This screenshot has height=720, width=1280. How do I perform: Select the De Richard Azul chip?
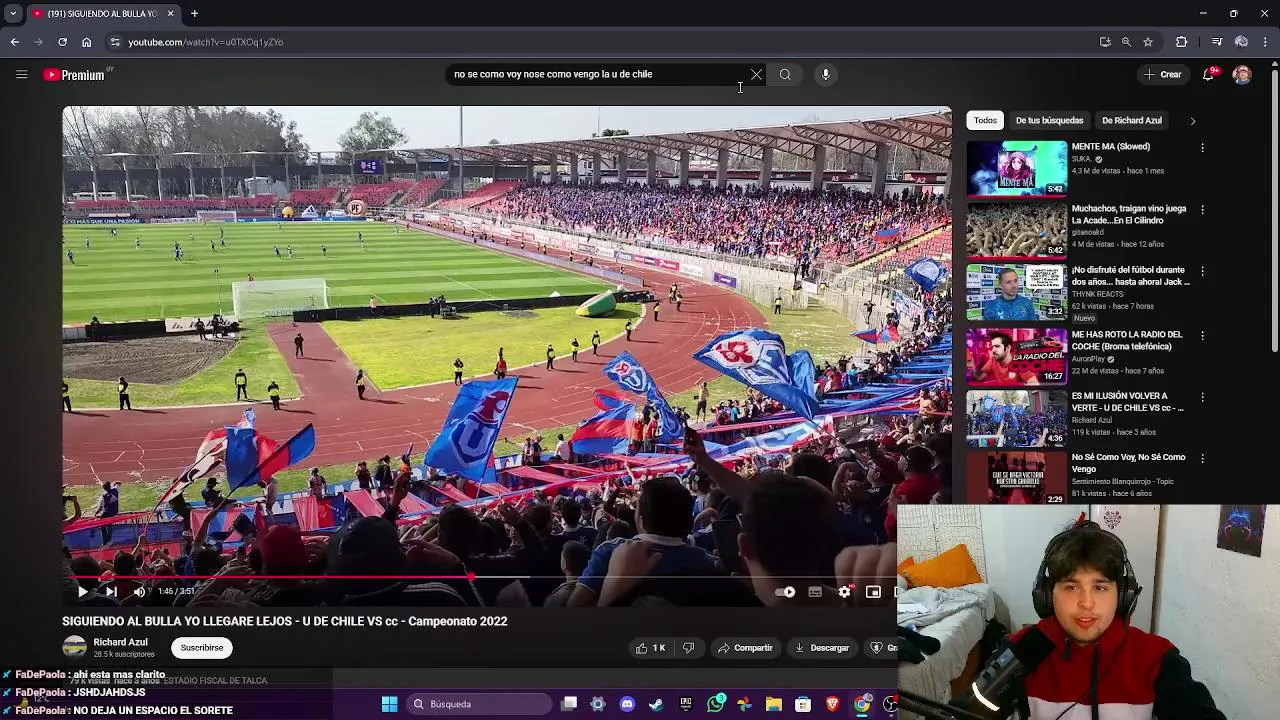(1132, 120)
